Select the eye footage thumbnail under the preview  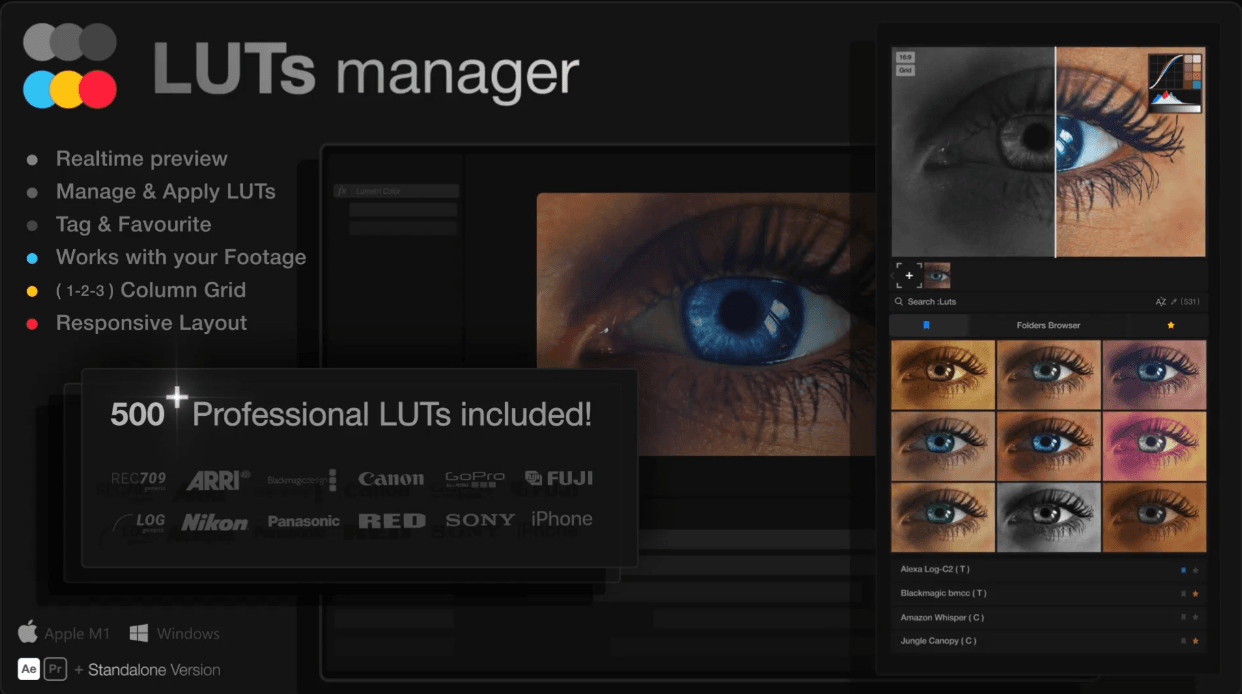(937, 275)
